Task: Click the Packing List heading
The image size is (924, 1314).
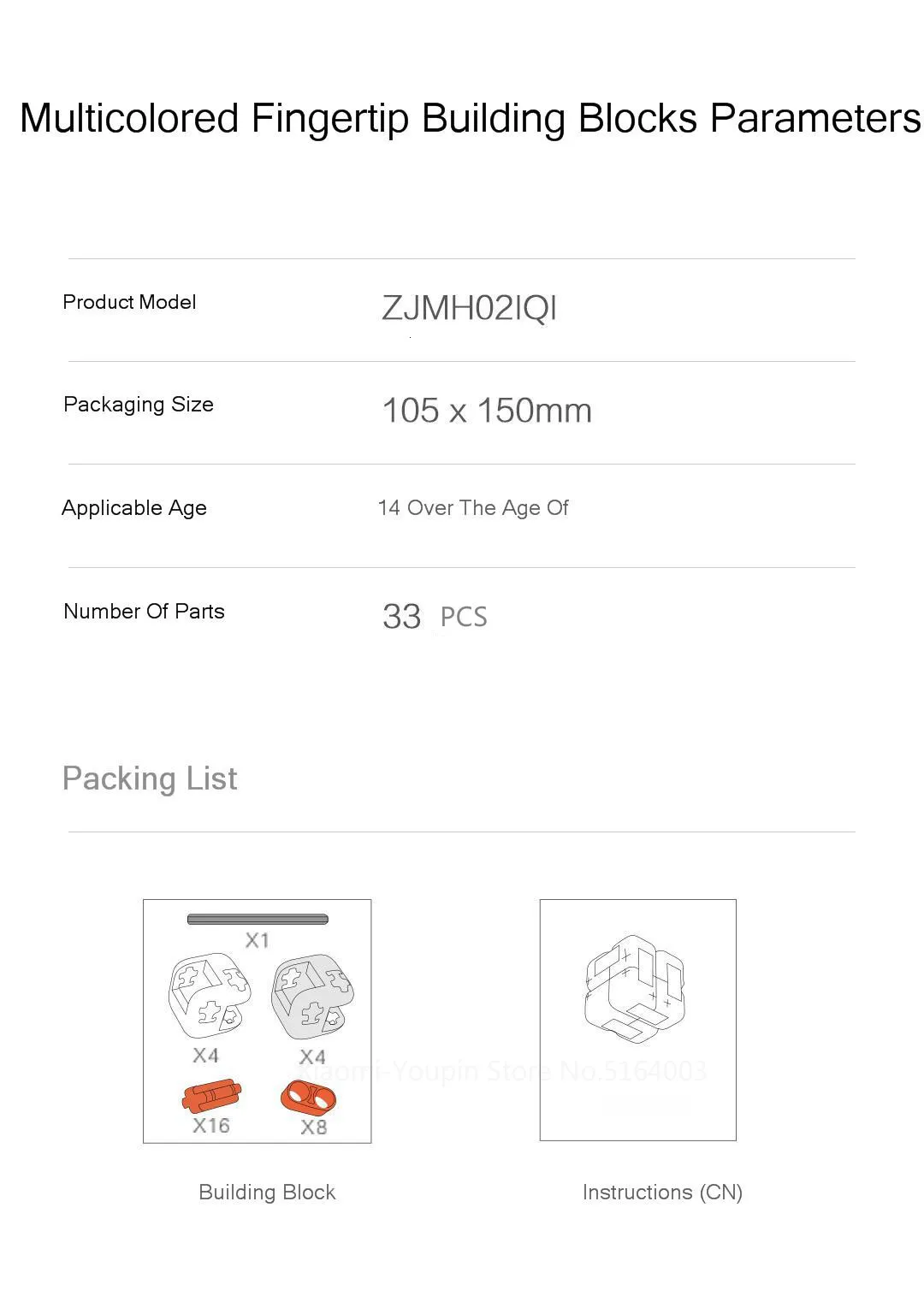Action: [150, 778]
